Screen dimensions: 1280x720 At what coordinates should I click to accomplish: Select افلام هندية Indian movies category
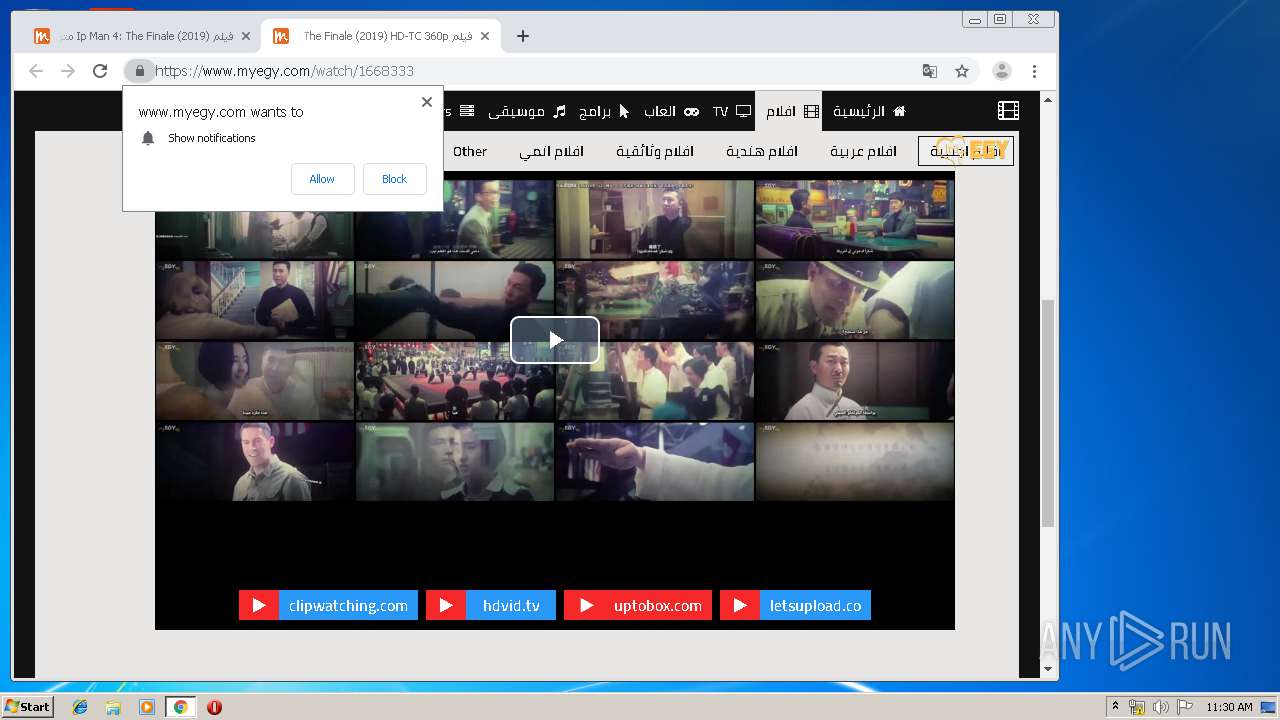point(762,151)
